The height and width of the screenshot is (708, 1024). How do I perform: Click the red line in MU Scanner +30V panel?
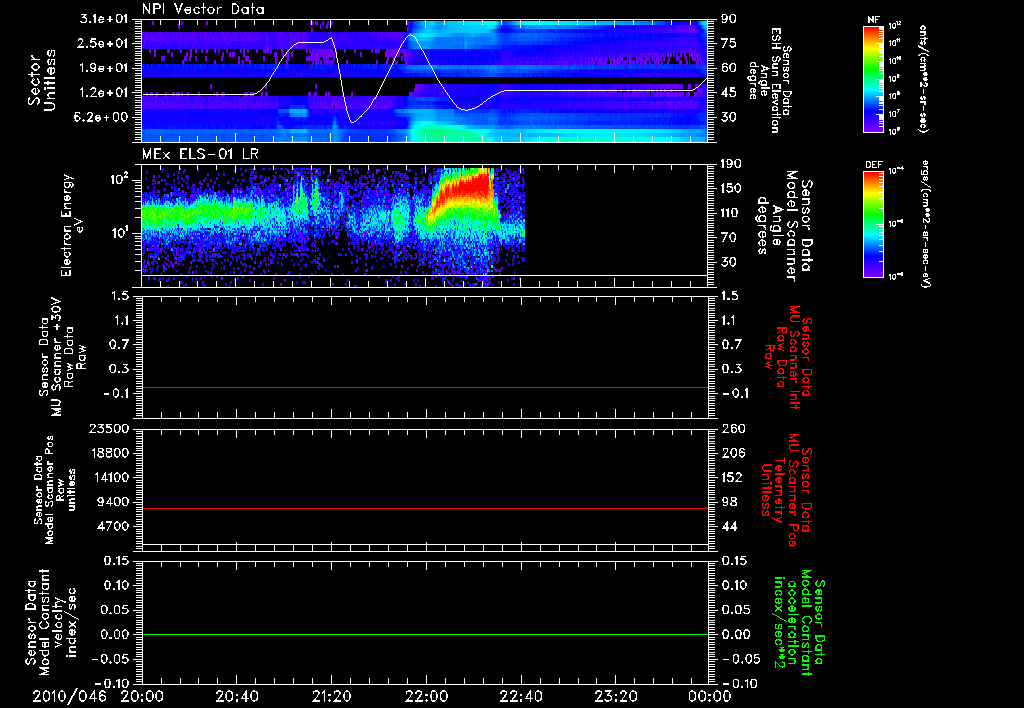pyautogui.click(x=425, y=388)
